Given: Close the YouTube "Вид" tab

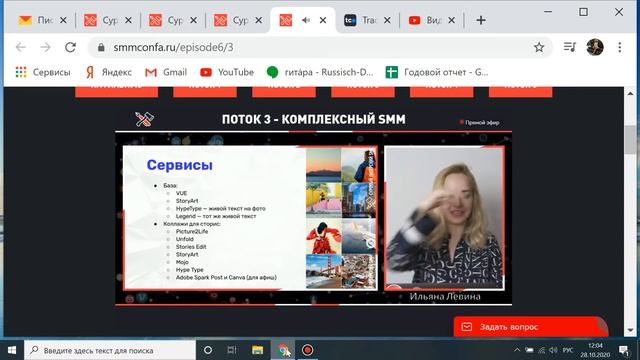Looking at the screenshot, I should click(451, 20).
